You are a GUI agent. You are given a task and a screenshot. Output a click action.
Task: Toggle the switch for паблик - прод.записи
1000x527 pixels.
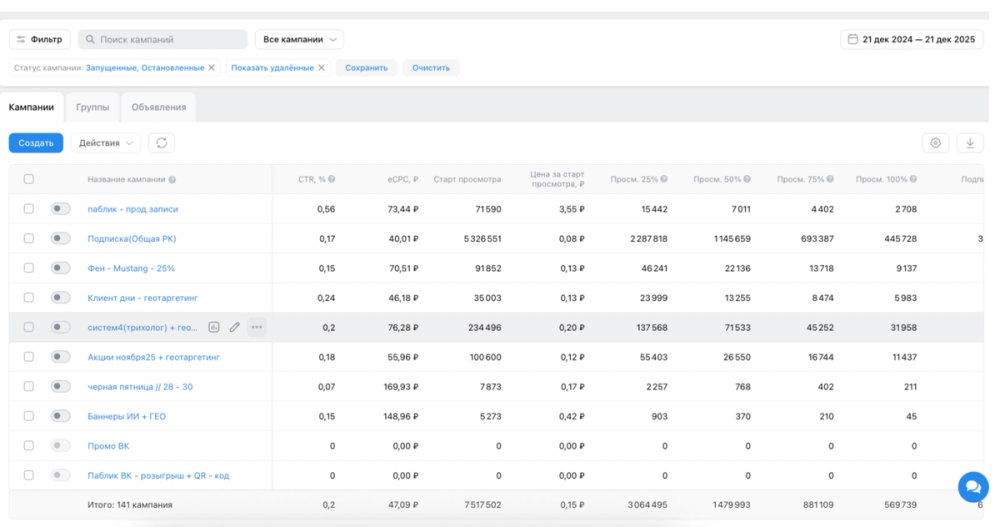(61, 209)
